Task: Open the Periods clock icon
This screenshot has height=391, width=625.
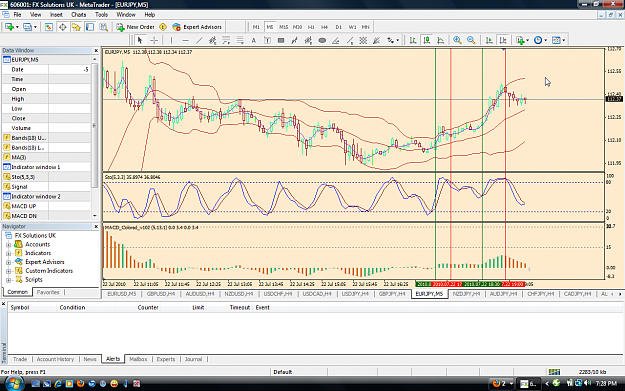Action: pyautogui.click(x=538, y=40)
